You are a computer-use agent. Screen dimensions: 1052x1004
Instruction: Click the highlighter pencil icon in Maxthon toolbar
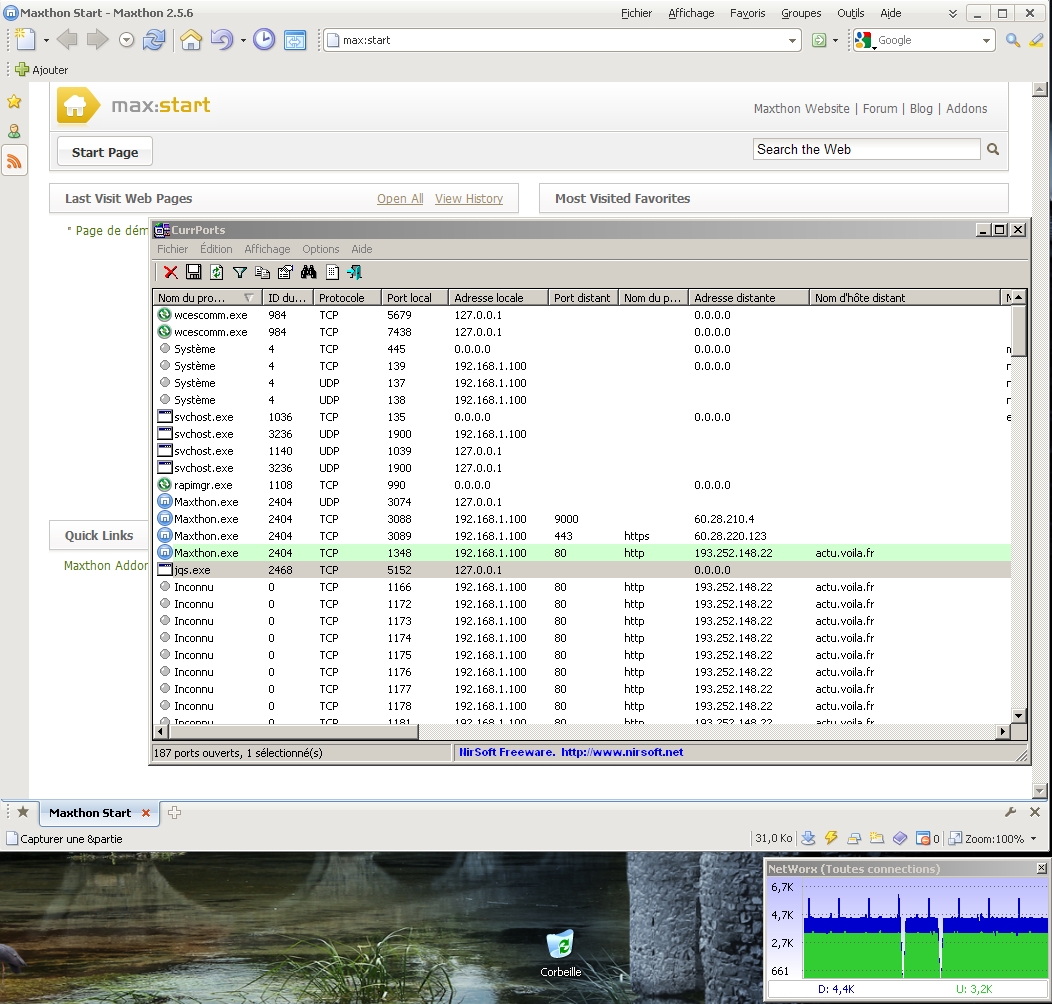pyautogui.click(x=1037, y=40)
